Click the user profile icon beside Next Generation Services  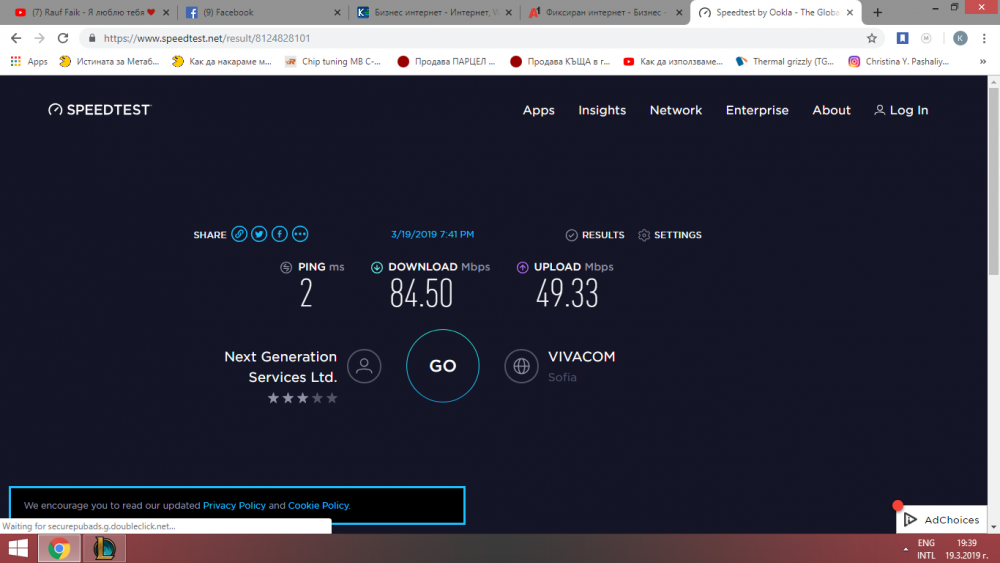click(364, 366)
